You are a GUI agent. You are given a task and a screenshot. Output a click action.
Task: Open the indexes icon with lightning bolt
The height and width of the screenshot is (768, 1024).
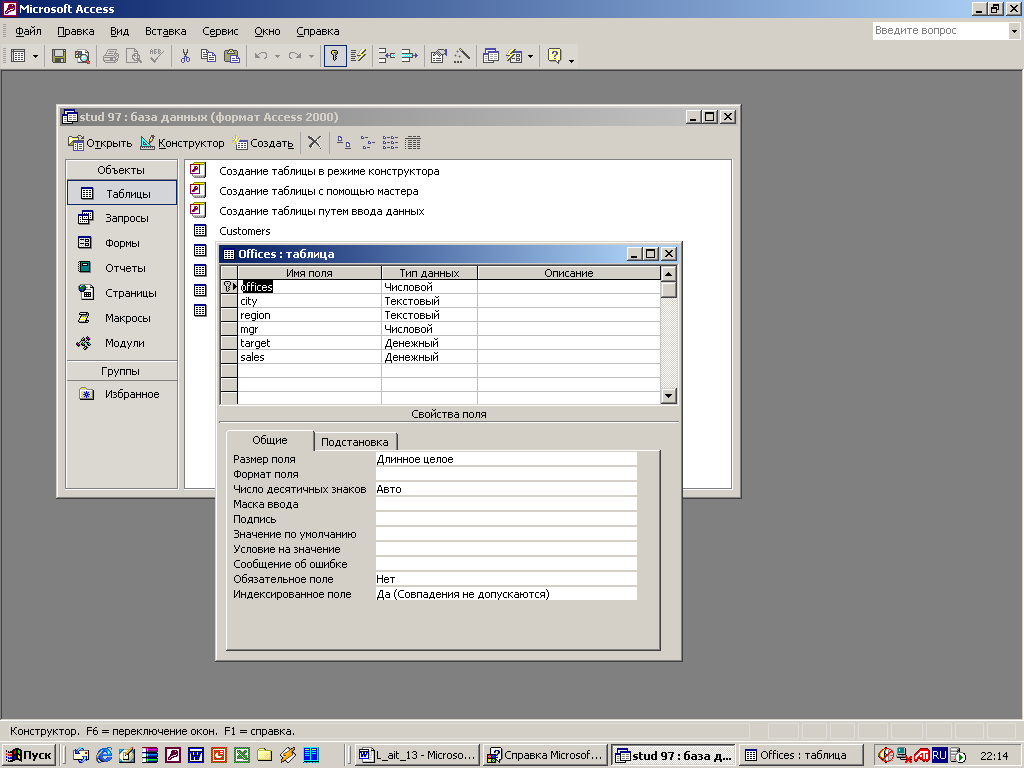[358, 56]
